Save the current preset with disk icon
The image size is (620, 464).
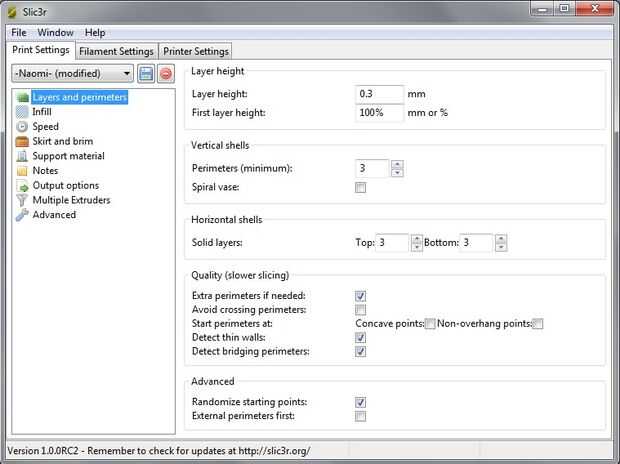(146, 74)
